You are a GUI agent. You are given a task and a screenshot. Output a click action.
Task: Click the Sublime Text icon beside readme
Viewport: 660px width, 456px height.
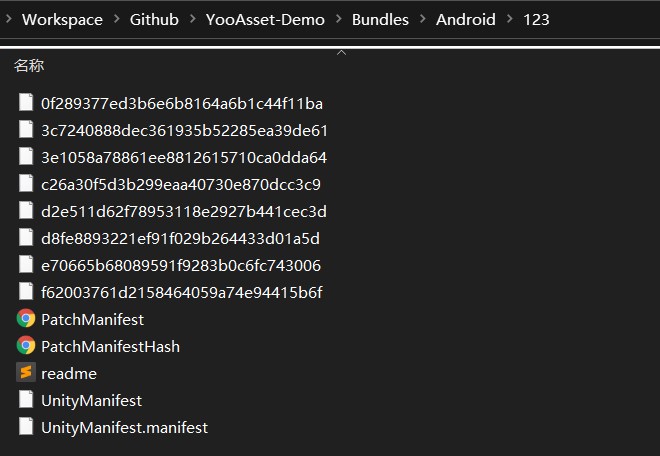(x=26, y=373)
